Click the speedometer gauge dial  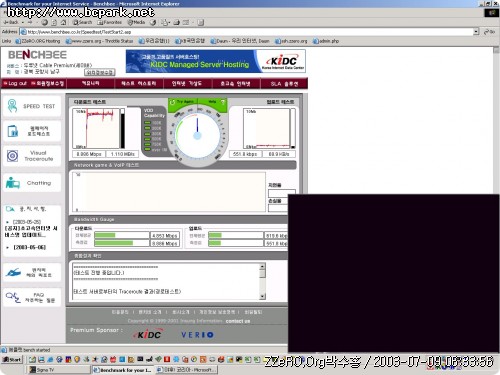[x=197, y=135]
